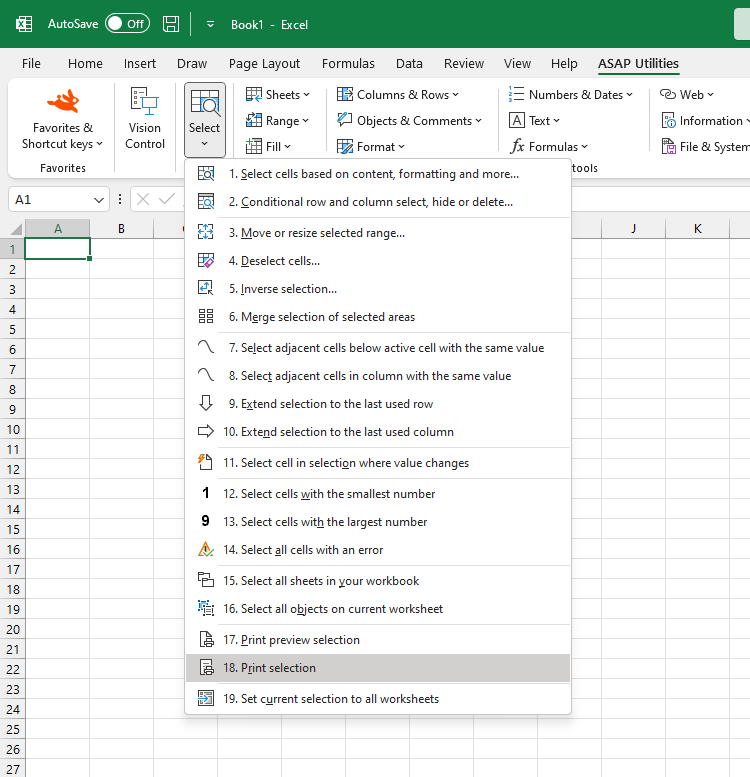Open the File & System dropdown

click(x=705, y=147)
